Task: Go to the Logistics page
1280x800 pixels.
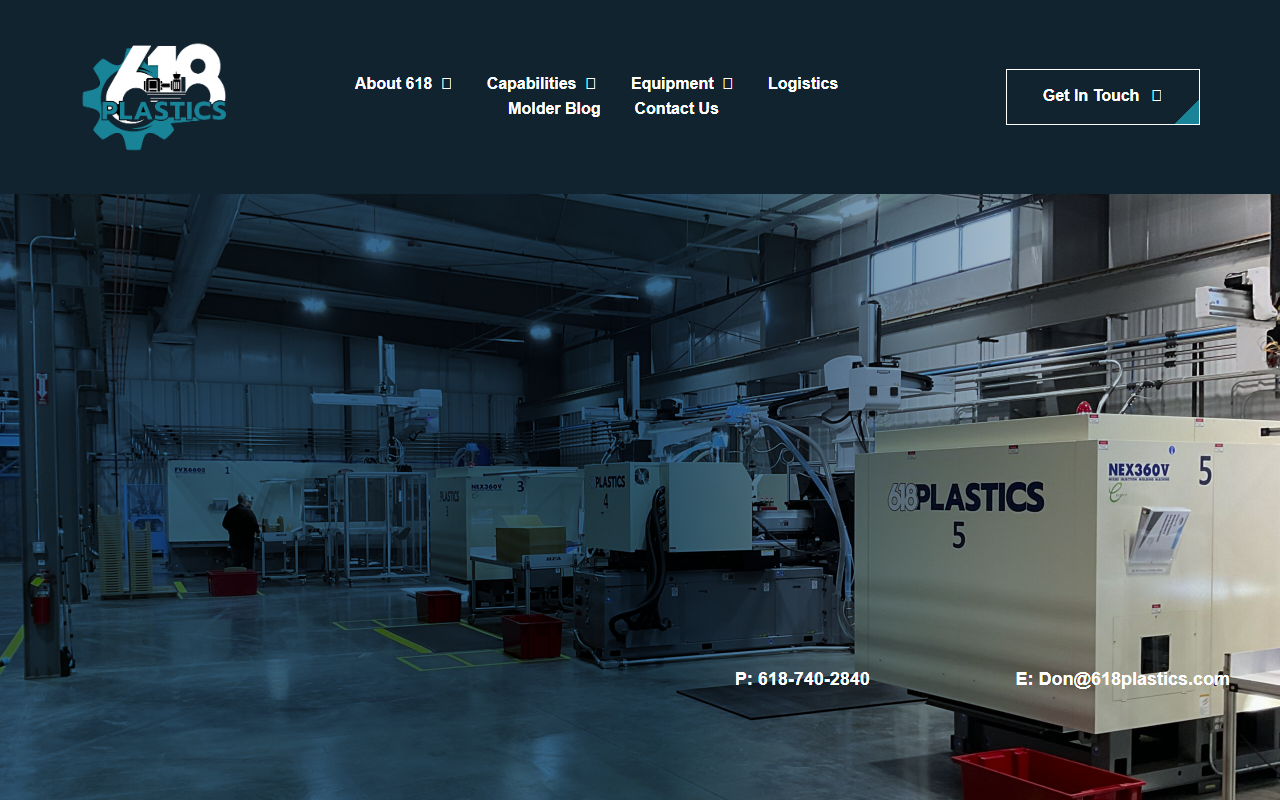Action: [x=803, y=83]
